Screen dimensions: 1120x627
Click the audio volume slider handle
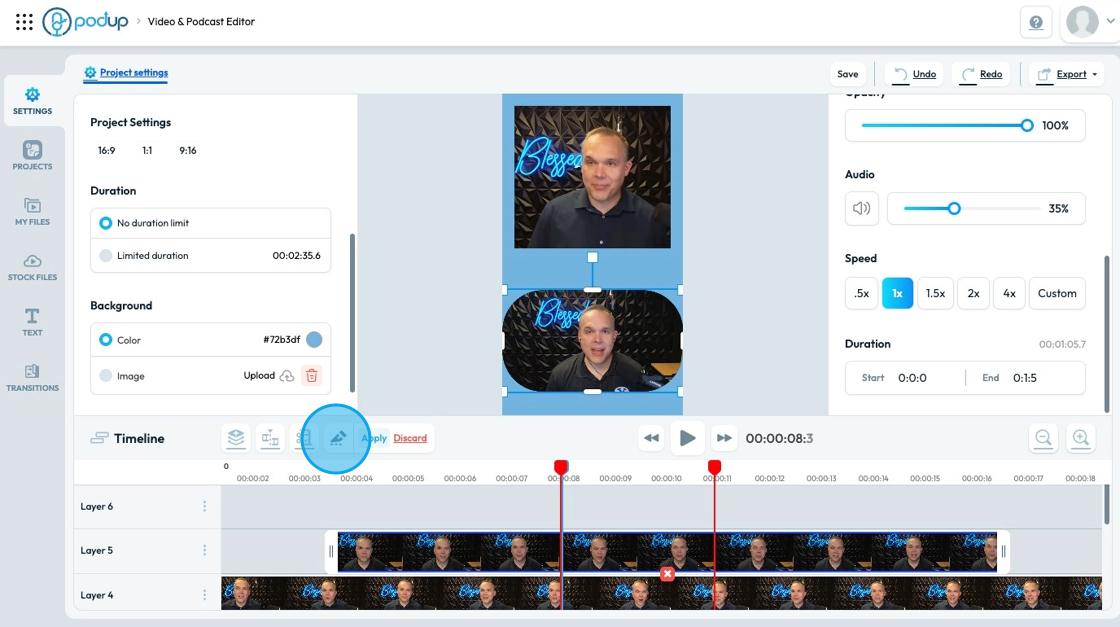click(954, 209)
